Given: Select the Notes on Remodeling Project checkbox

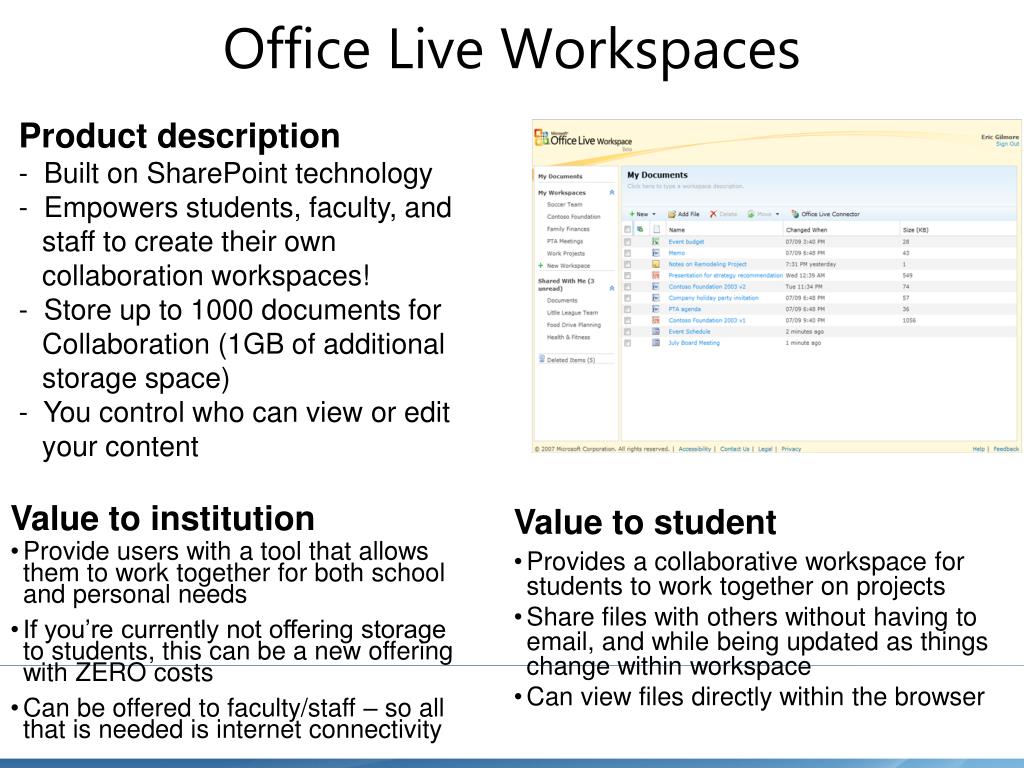Looking at the screenshot, I should (x=628, y=264).
